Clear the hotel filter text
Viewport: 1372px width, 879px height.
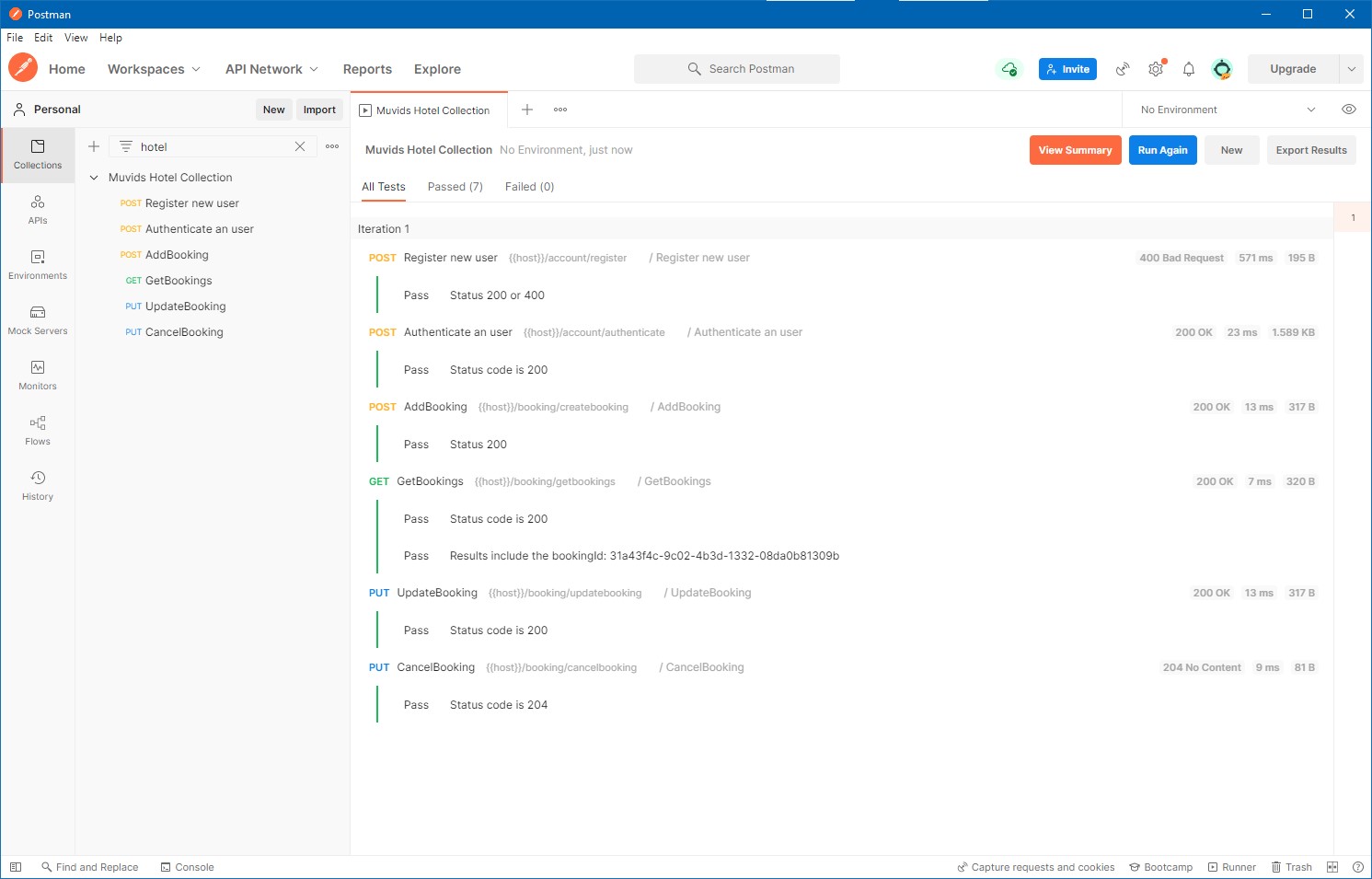(300, 146)
